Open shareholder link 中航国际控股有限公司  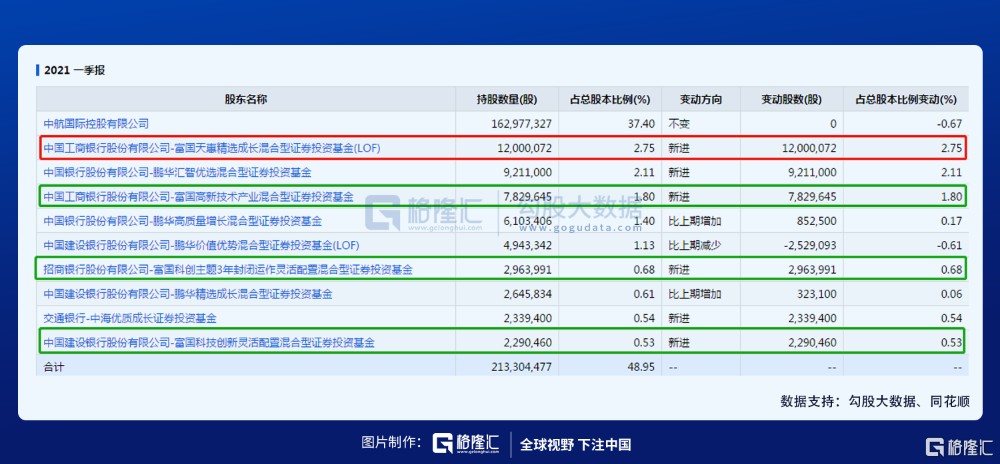coord(96,124)
